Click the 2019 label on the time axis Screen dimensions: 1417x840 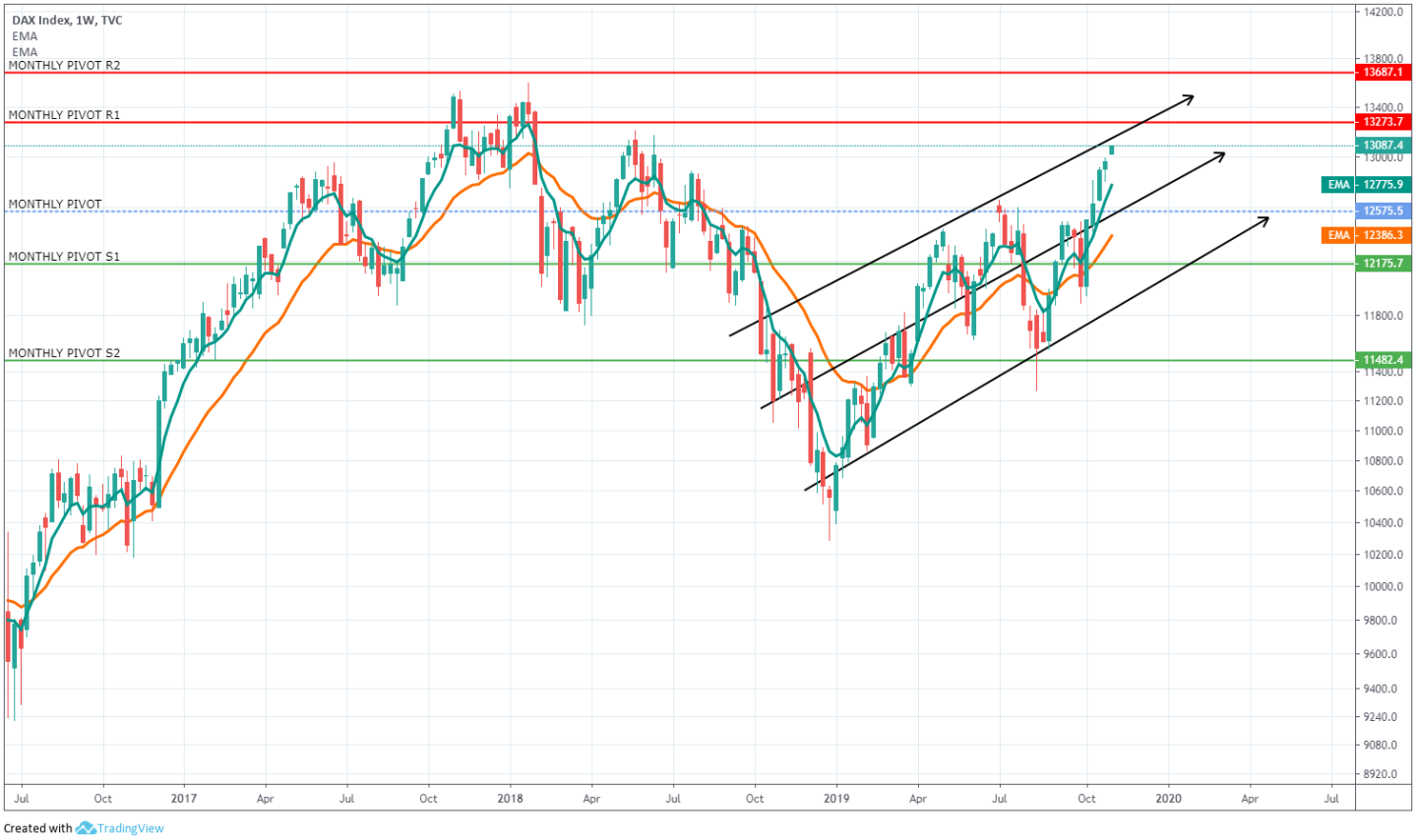[835, 799]
